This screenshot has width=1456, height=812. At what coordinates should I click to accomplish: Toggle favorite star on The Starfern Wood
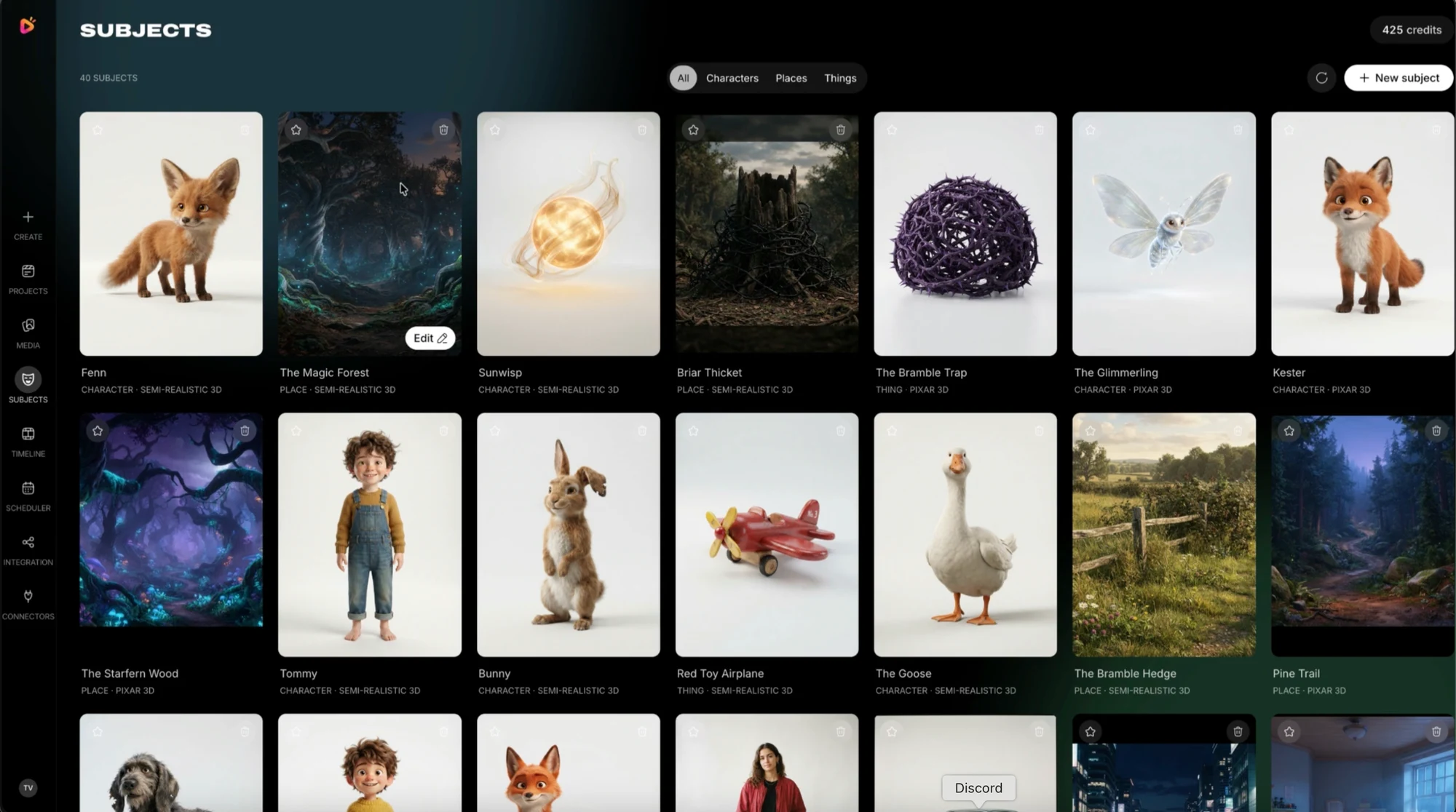[x=98, y=431]
